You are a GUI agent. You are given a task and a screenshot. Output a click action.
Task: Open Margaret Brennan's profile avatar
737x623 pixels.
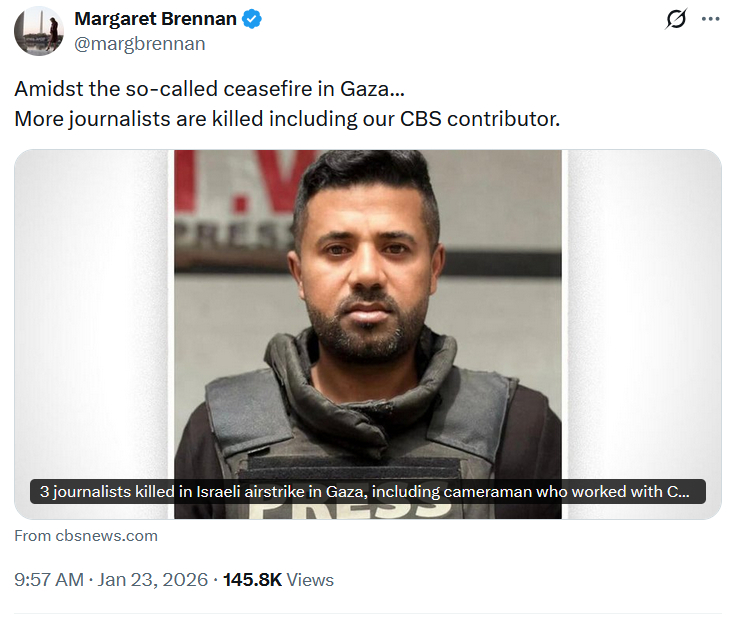(39, 31)
